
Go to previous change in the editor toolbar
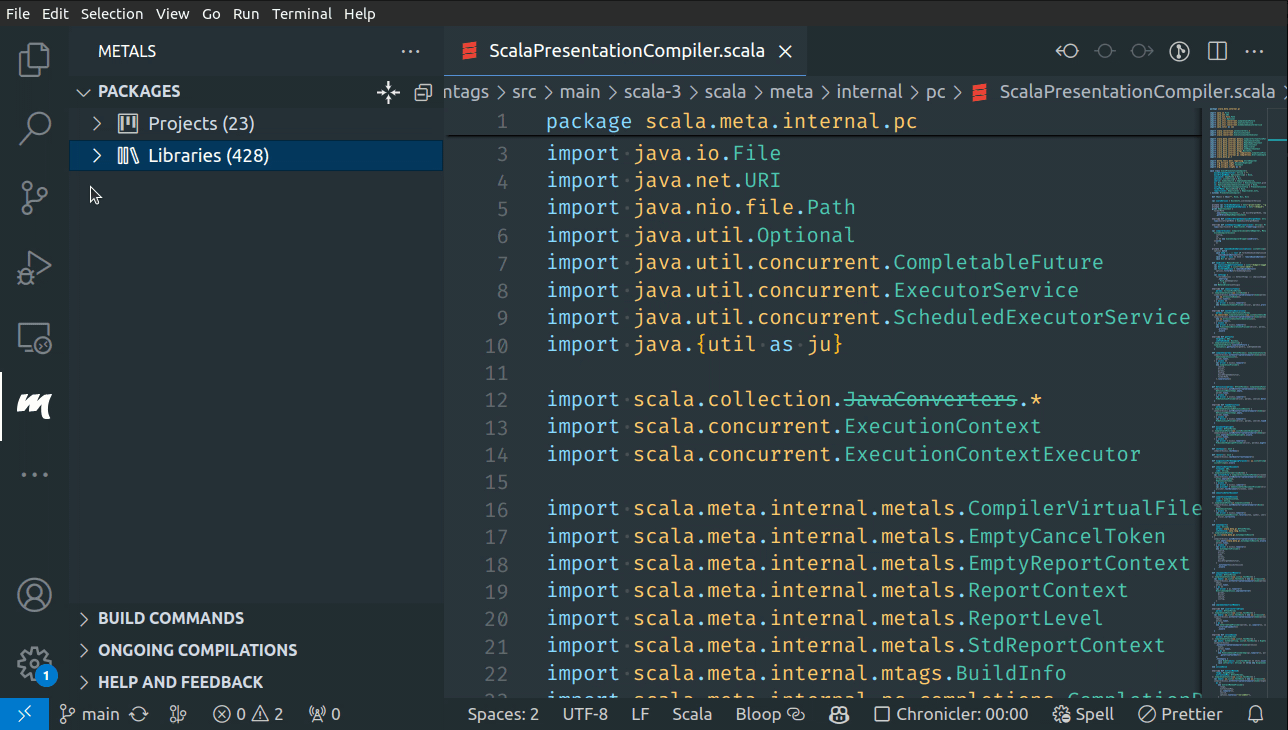[1067, 51]
